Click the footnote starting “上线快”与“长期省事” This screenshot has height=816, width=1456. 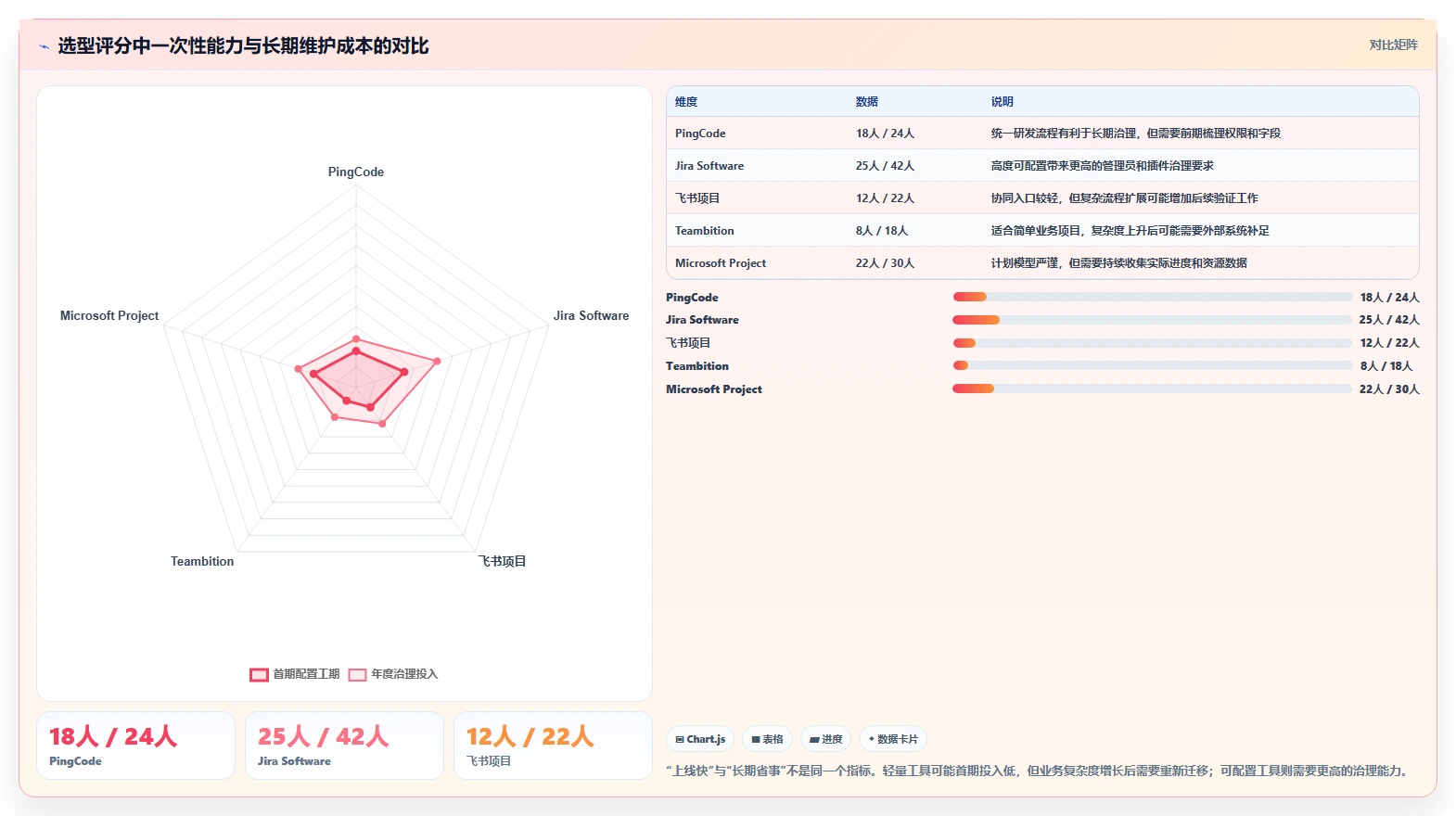pos(1040,771)
